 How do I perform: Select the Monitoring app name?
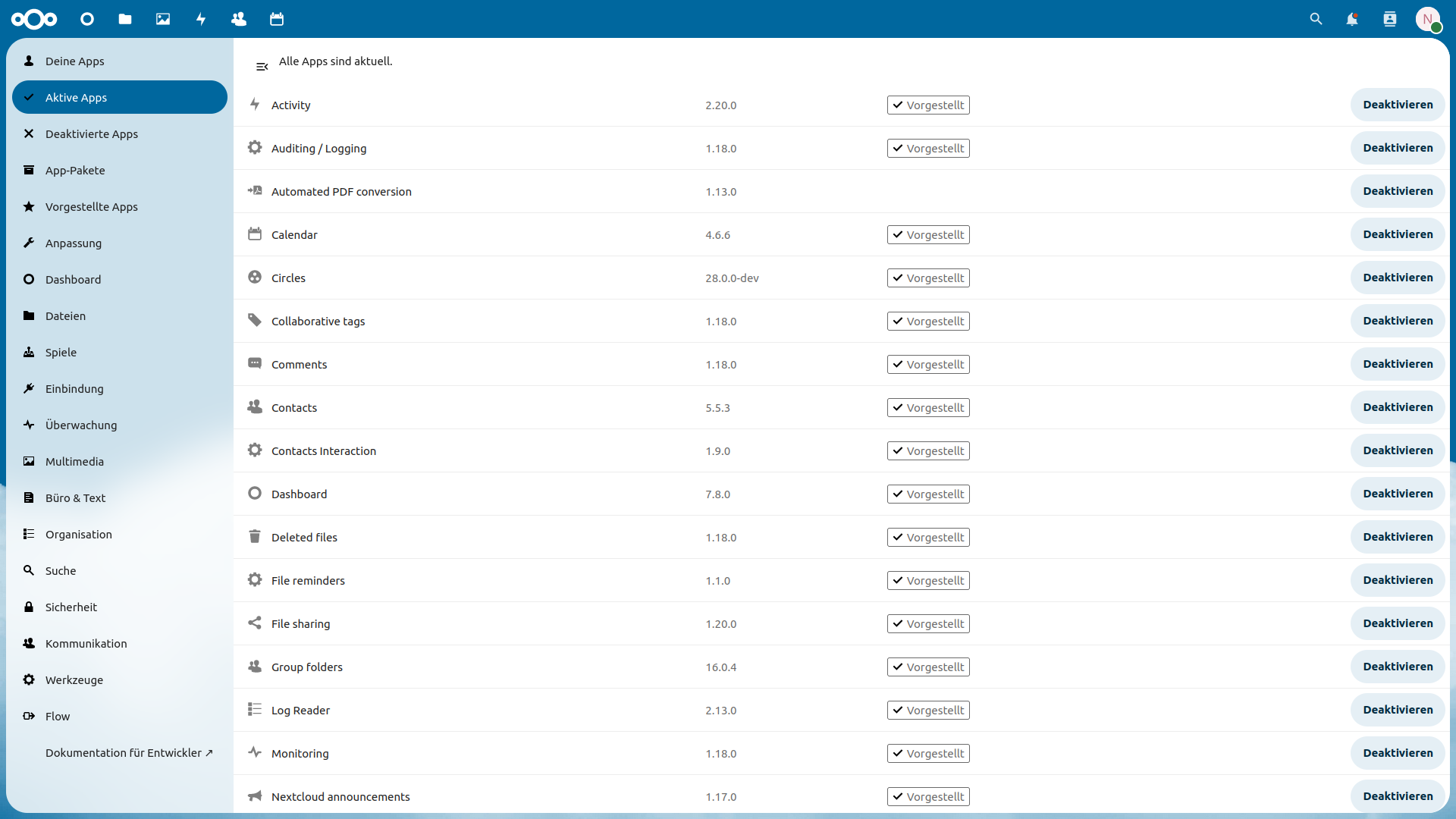[300, 753]
